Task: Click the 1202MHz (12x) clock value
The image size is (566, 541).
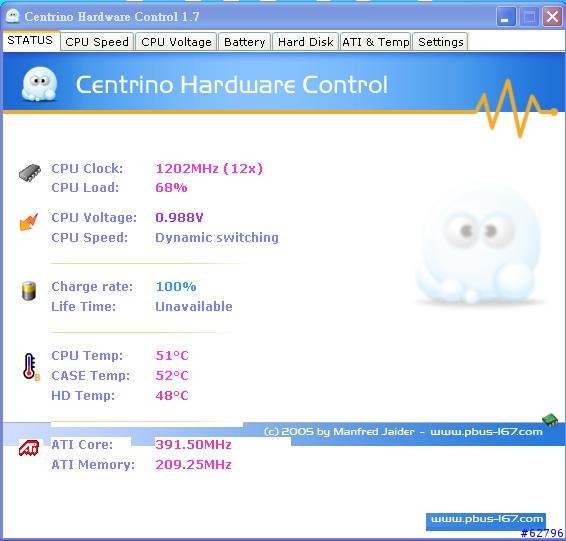Action: click(x=209, y=169)
